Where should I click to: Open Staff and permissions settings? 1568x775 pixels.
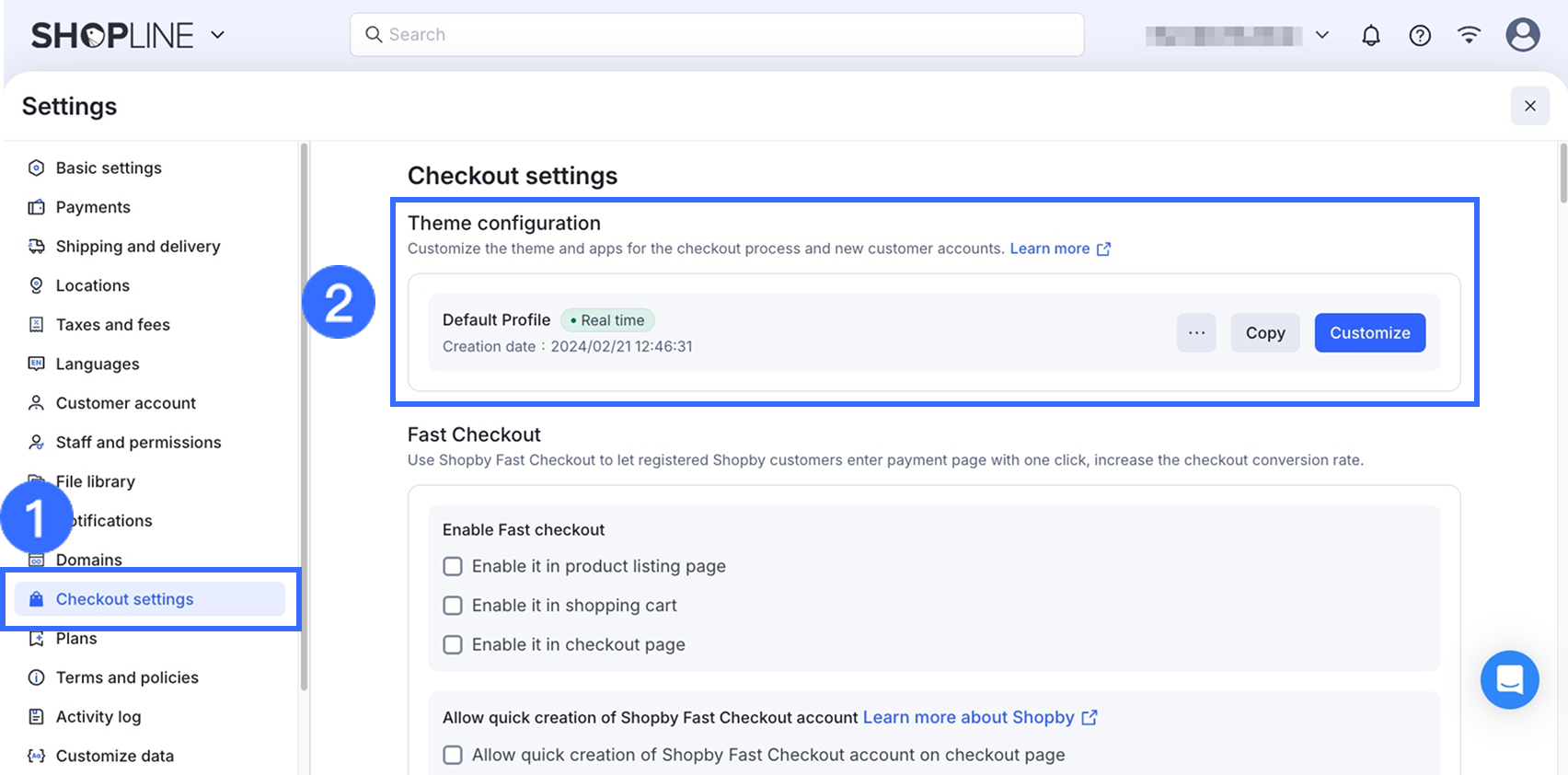click(x=138, y=442)
